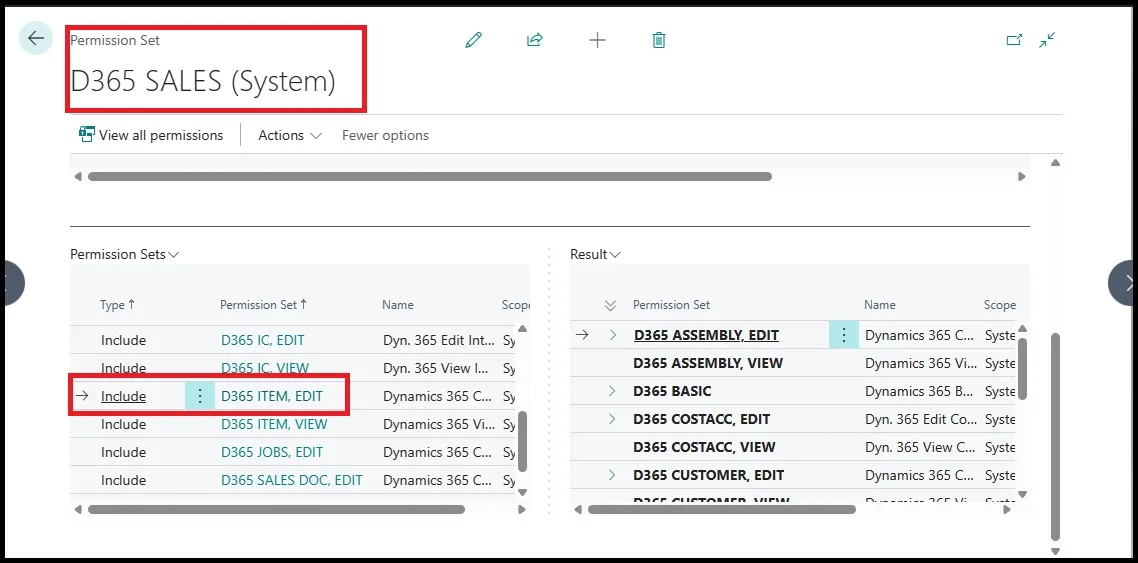Click Permission Sets grid vertical scrollbar thumb
Screen dimensions: 1138x563
[522, 441]
